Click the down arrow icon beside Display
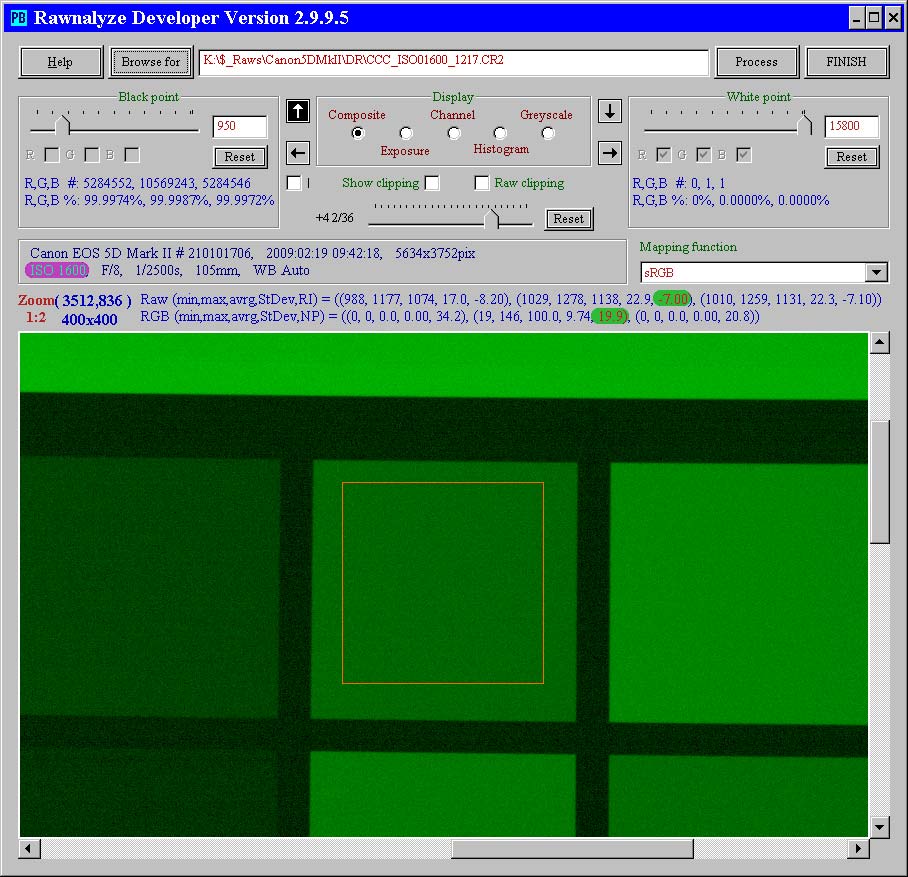 (x=609, y=111)
